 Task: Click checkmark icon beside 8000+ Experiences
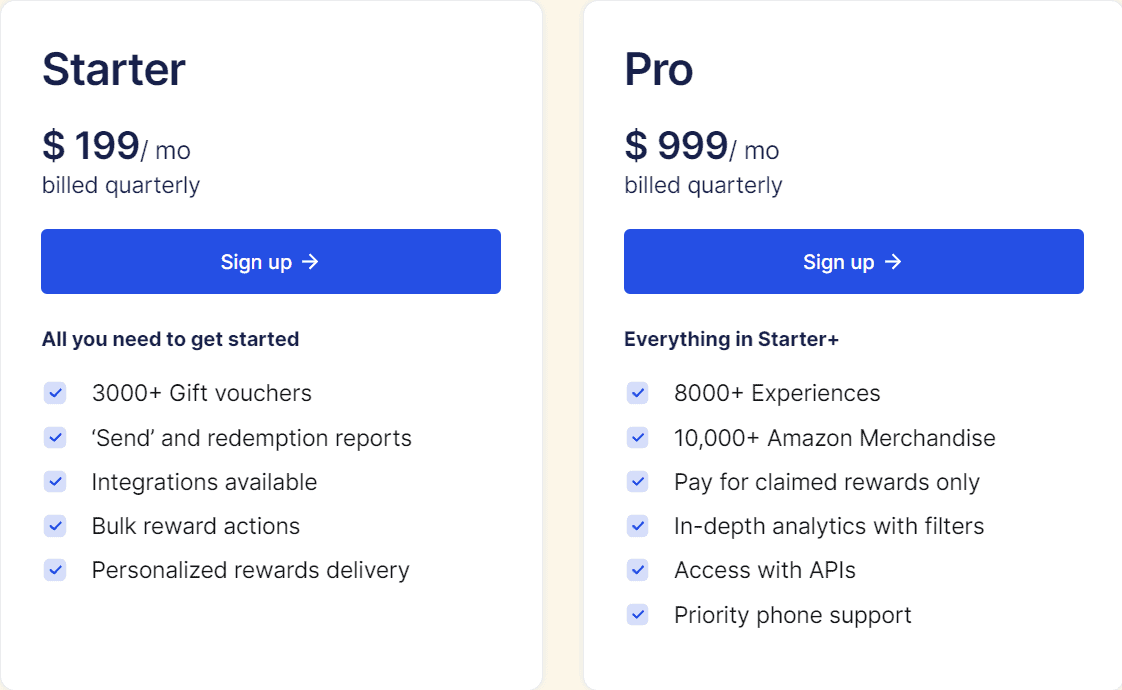637,393
